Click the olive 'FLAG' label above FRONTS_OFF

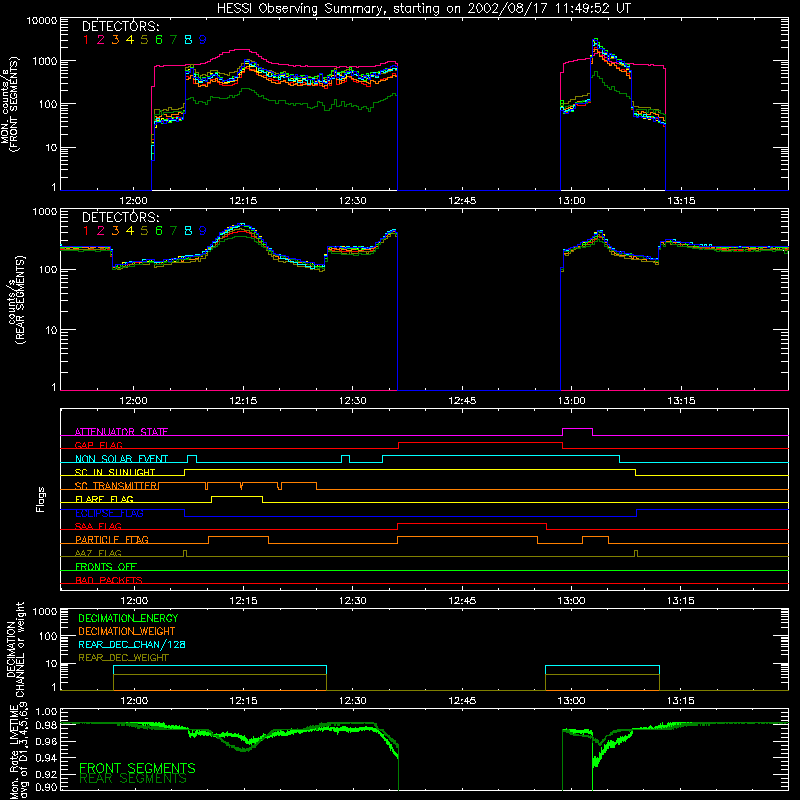pos(98,554)
